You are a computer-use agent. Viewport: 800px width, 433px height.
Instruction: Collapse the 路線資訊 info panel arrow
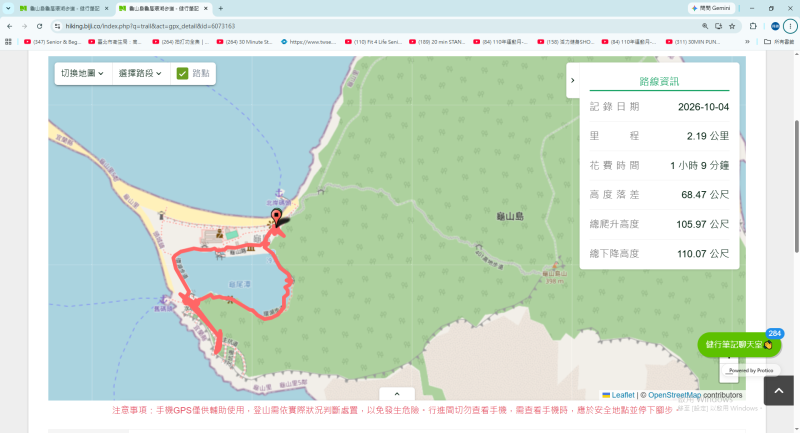[572, 80]
